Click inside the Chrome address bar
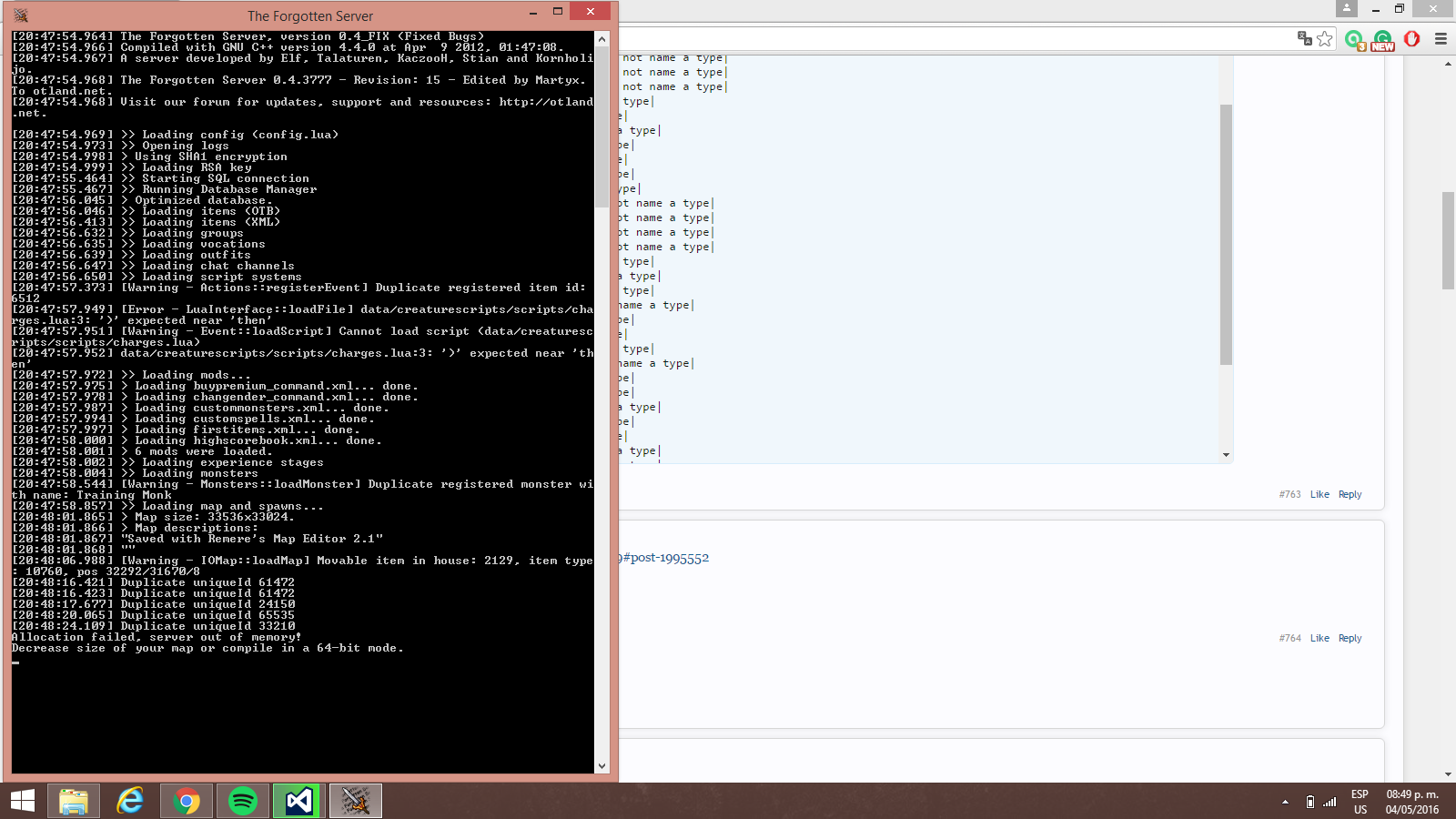Screen dimensions: 1456x819 [x=955, y=38]
